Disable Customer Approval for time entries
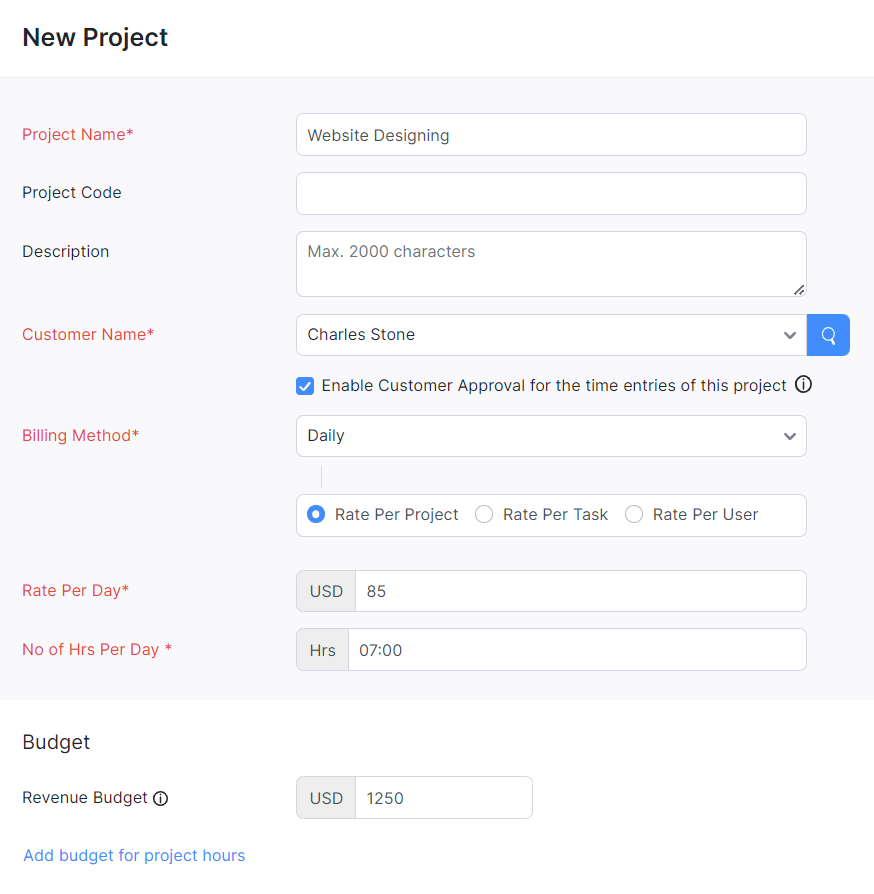Viewport: 874px width, 894px height. point(304,385)
